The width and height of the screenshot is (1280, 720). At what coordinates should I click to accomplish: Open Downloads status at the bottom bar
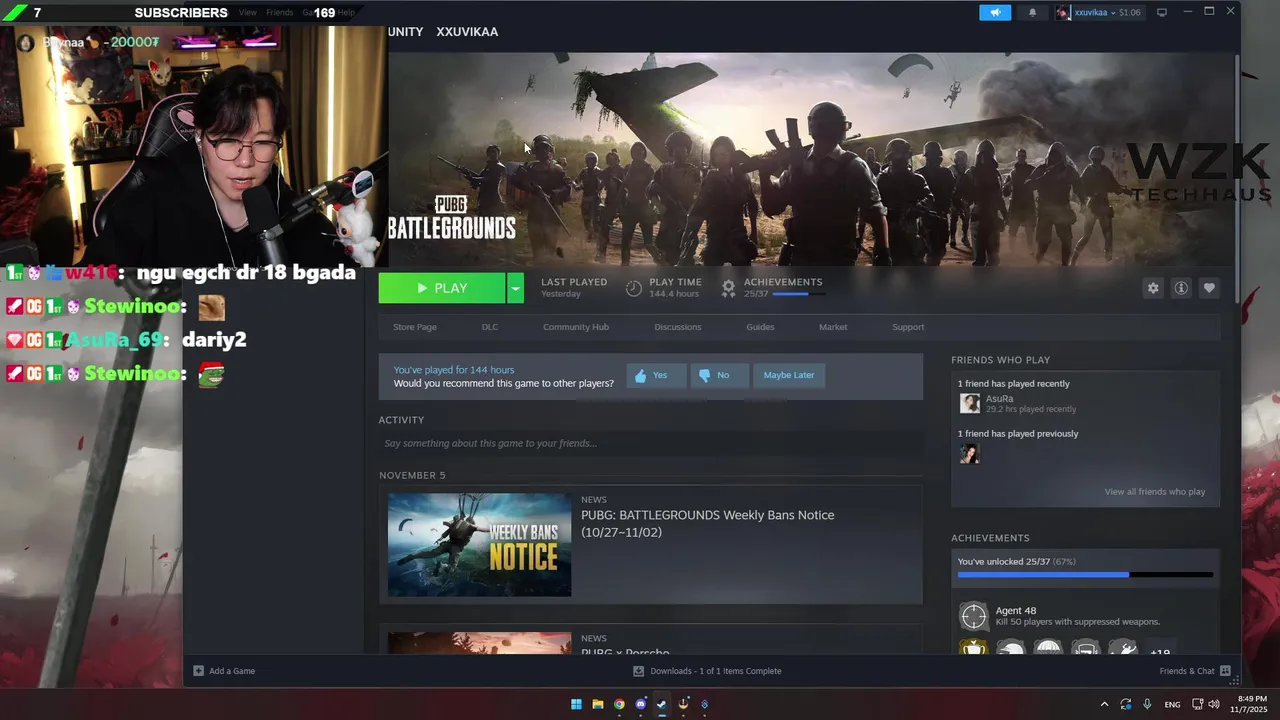(x=708, y=671)
